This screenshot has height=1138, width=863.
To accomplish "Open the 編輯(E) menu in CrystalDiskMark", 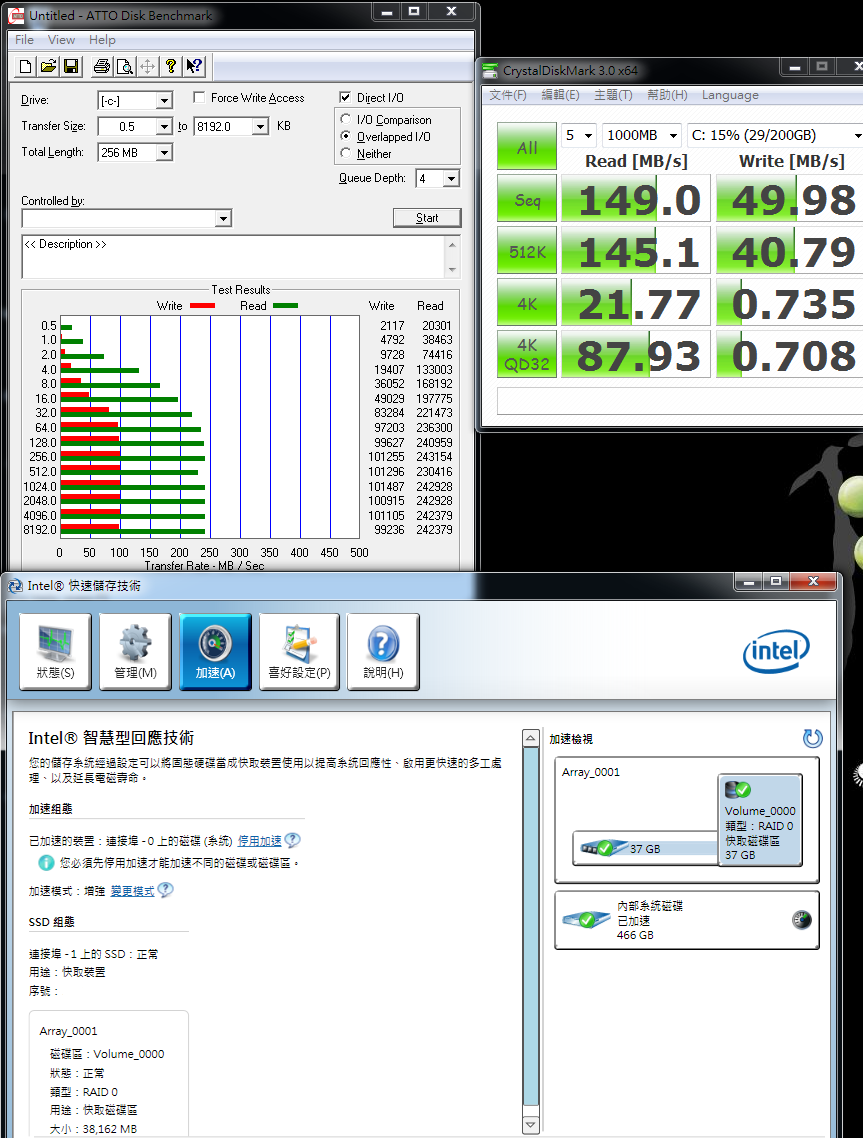I will [x=560, y=95].
